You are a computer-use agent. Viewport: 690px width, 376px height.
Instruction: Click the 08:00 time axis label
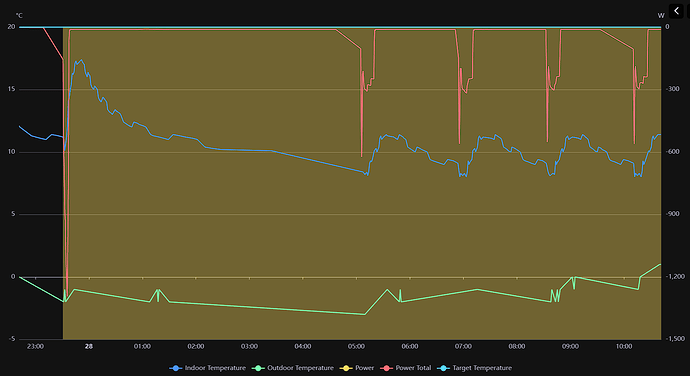[517, 347]
